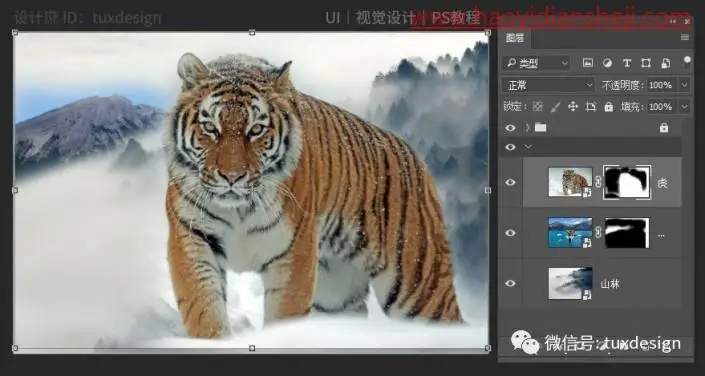Click the 填充 fill value field
The height and width of the screenshot is (376, 705).
click(x=663, y=107)
